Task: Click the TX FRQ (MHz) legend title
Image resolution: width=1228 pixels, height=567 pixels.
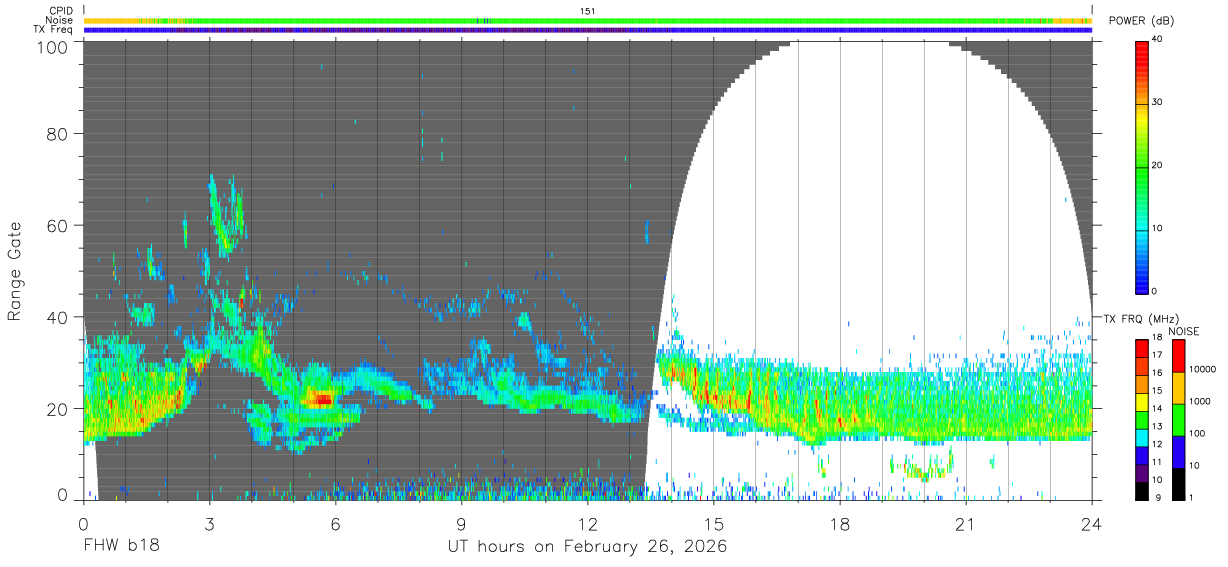Action: [x=1140, y=318]
